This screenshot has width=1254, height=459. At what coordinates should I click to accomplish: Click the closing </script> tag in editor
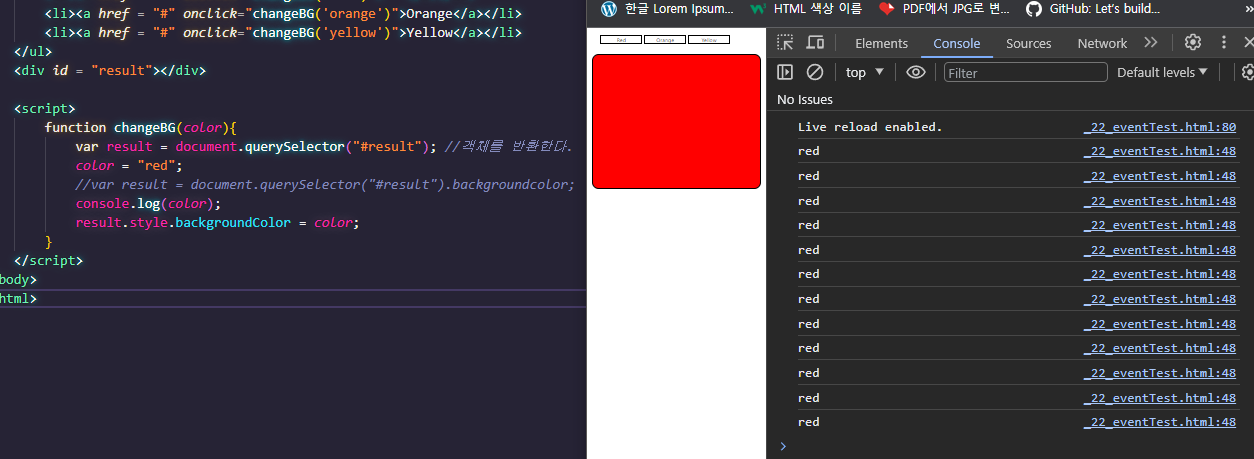[49, 260]
